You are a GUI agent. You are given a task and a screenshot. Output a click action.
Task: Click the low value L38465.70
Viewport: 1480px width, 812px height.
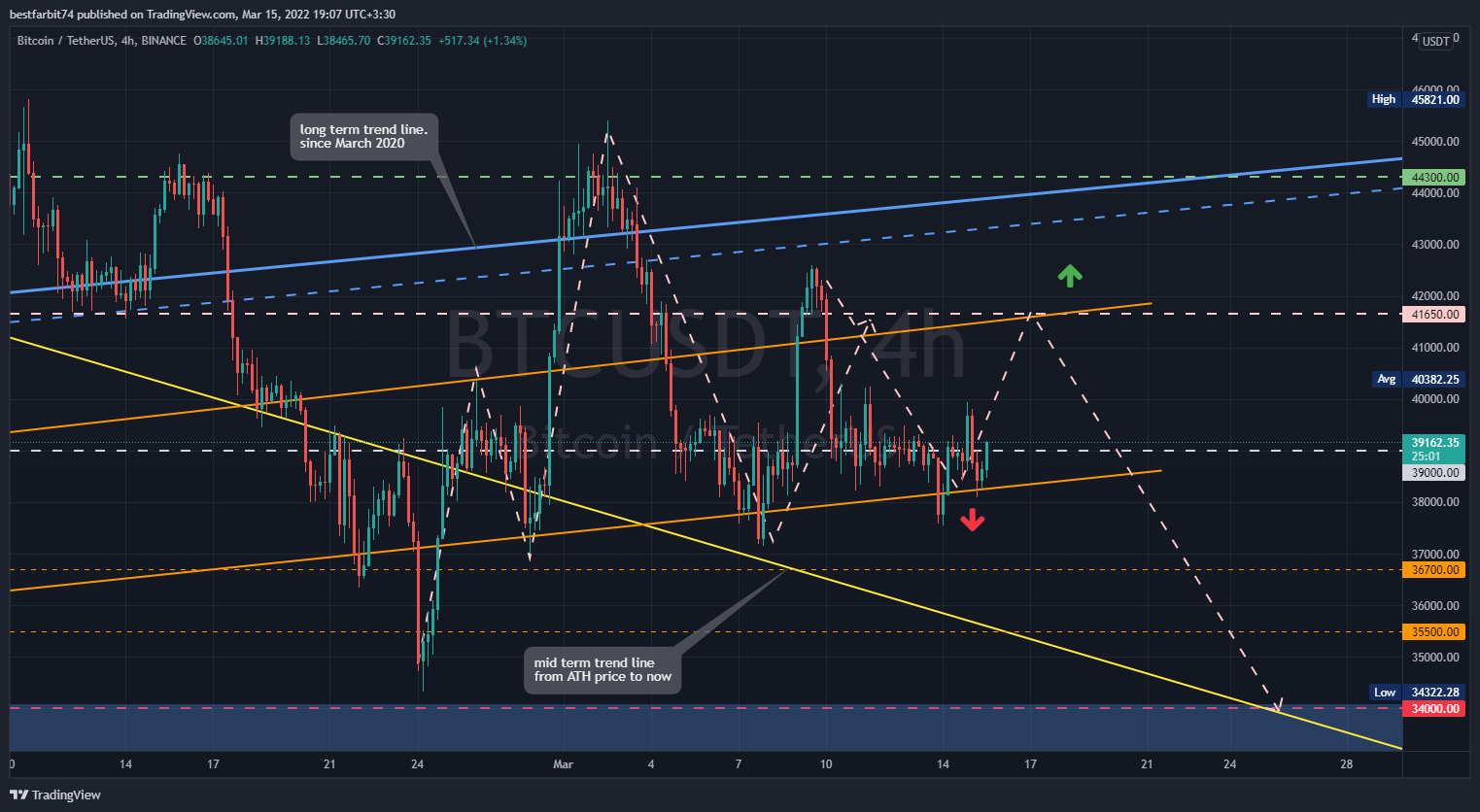click(x=344, y=41)
